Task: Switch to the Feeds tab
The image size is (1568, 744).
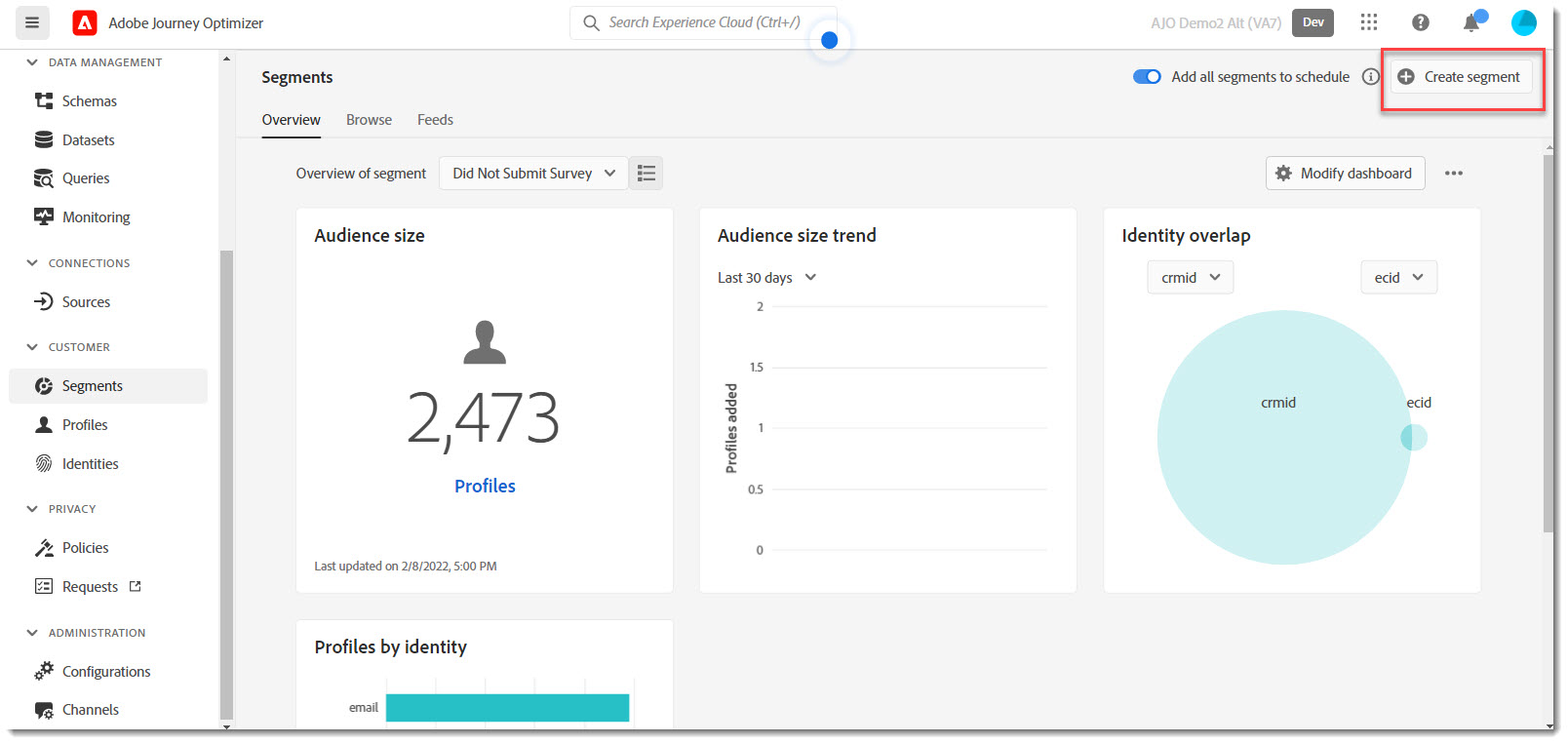Action: coord(435,120)
